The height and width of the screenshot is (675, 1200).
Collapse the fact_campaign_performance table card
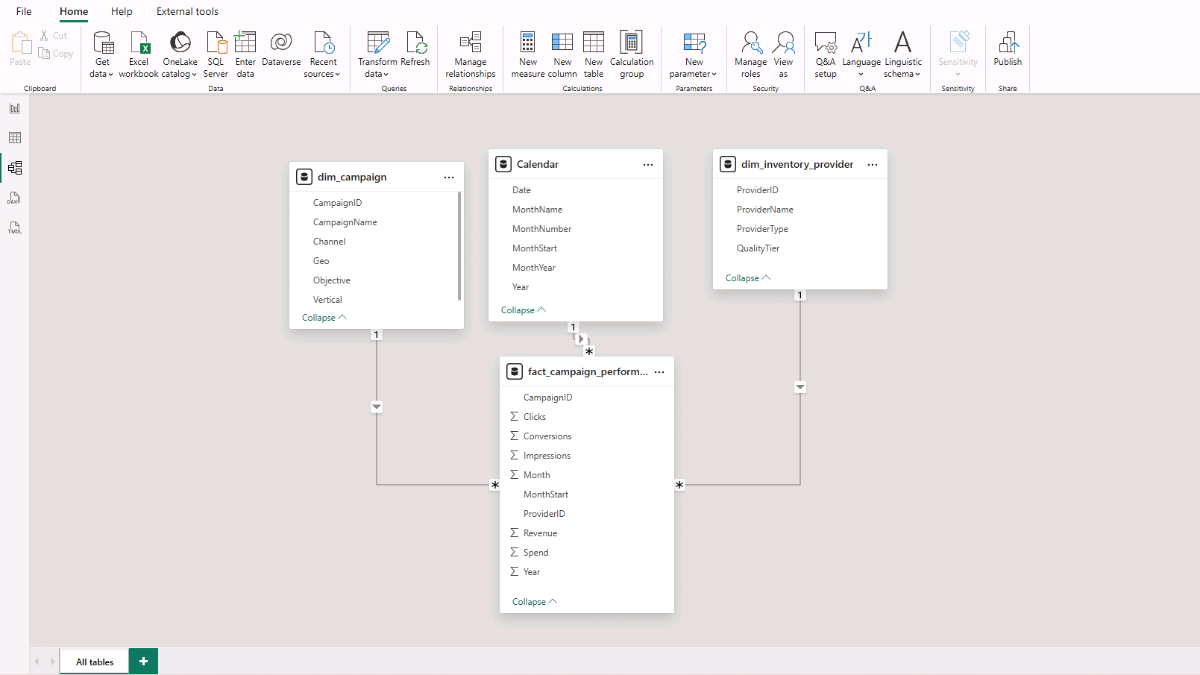click(x=535, y=602)
